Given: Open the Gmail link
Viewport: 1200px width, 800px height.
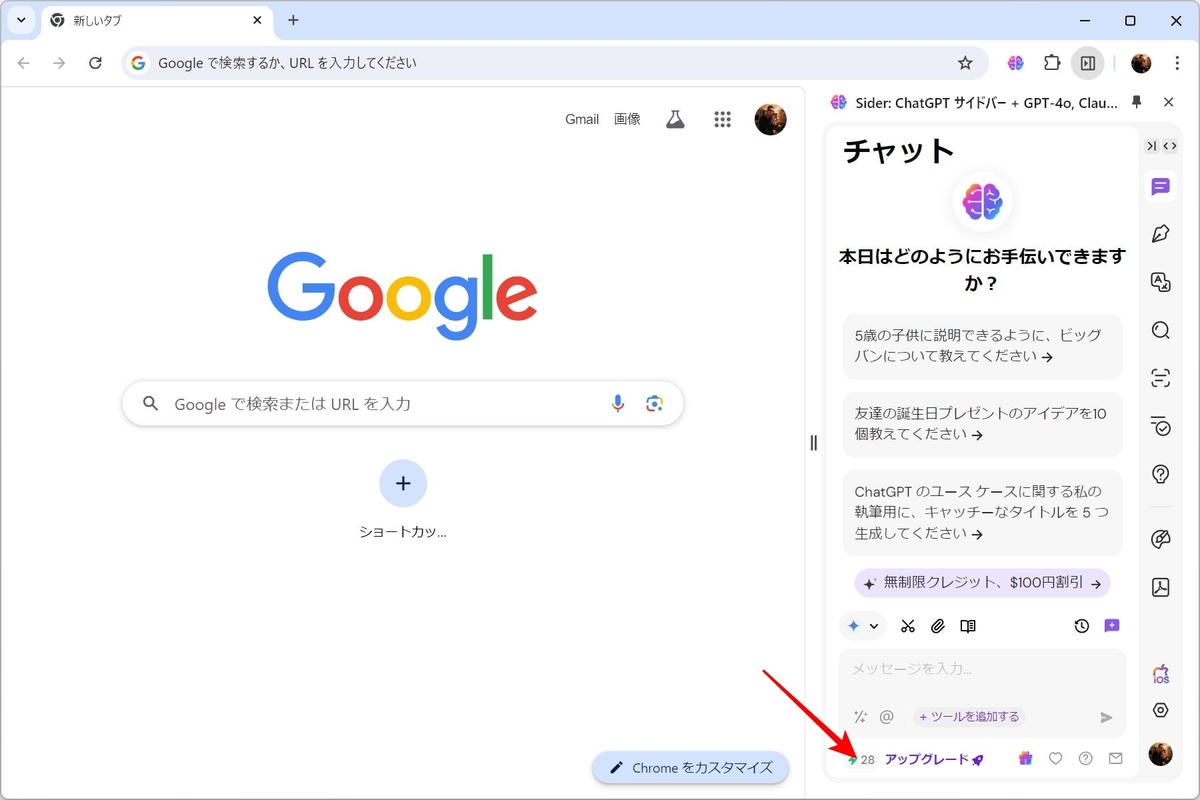Looking at the screenshot, I should [582, 119].
